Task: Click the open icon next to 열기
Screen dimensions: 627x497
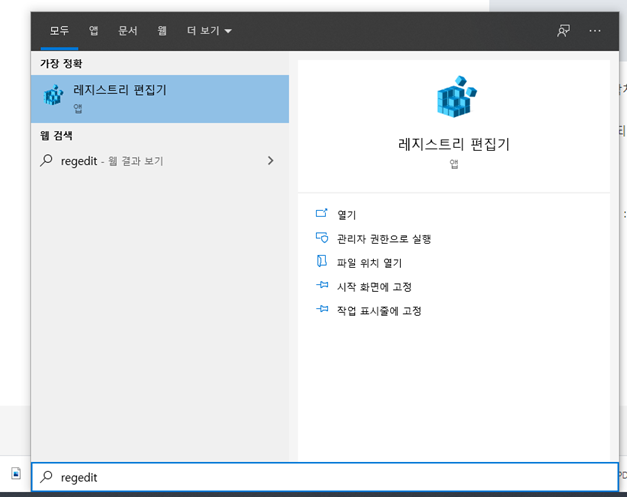Action: pyautogui.click(x=321, y=213)
